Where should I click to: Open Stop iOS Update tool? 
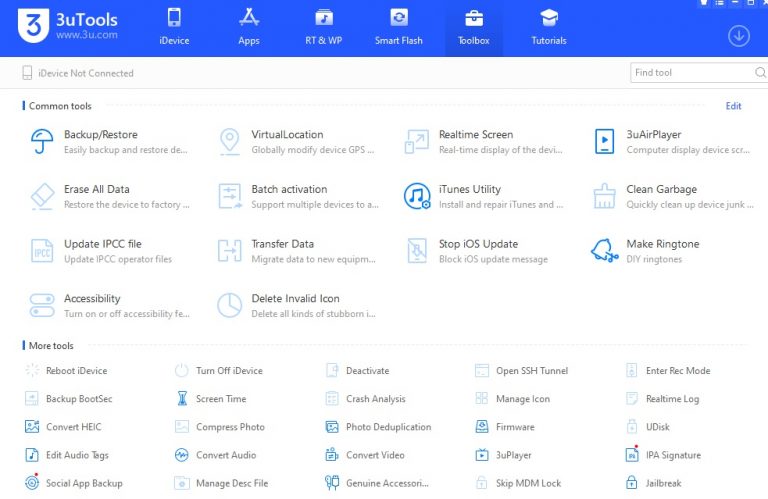(x=417, y=250)
